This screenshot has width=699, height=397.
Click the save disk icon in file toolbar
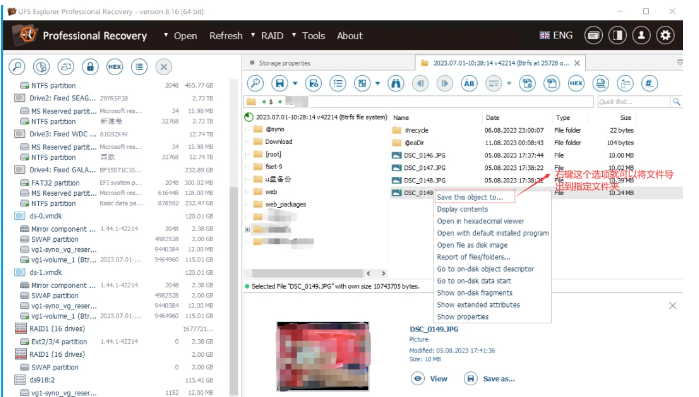280,83
